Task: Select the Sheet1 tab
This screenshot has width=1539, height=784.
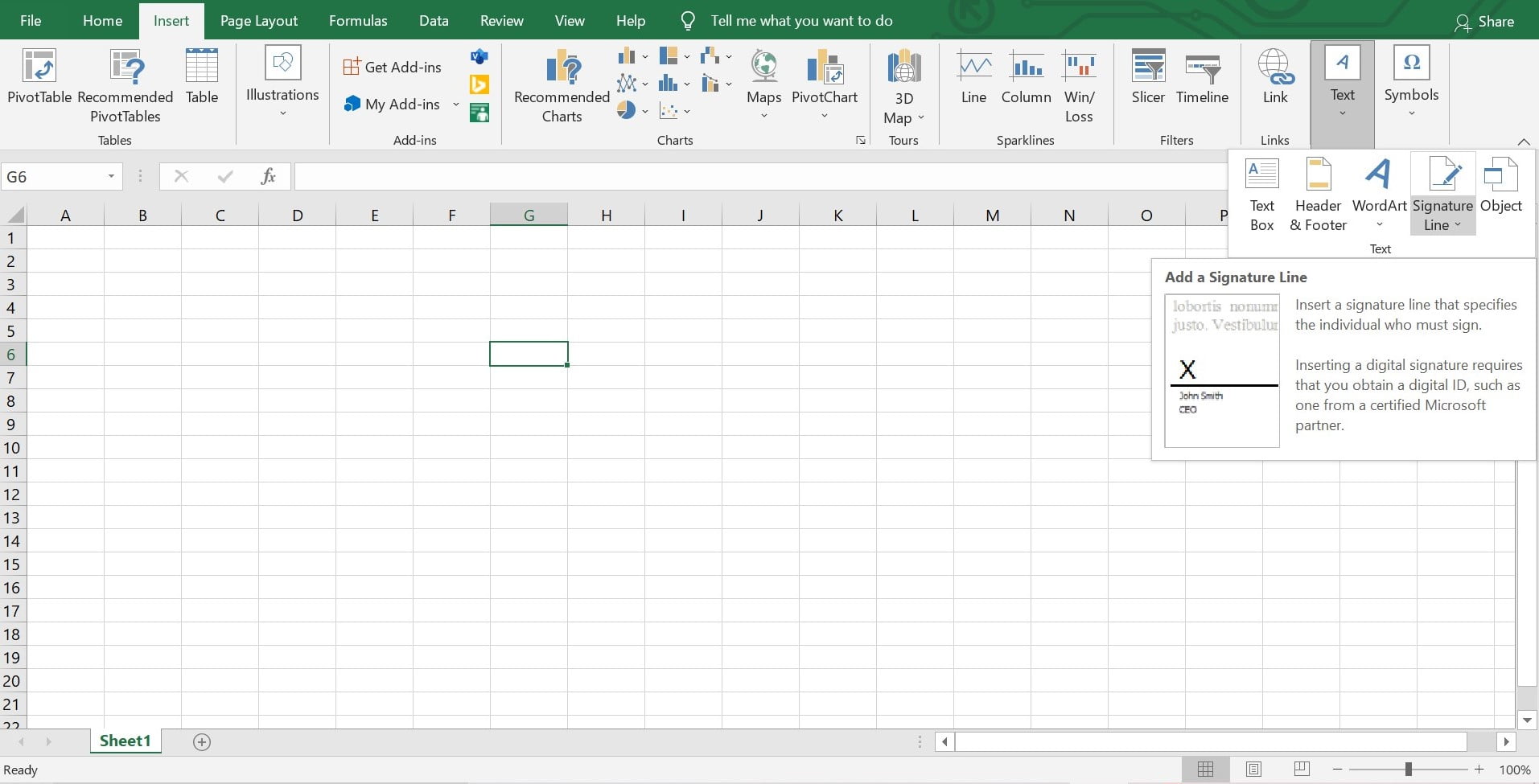Action: (x=125, y=741)
